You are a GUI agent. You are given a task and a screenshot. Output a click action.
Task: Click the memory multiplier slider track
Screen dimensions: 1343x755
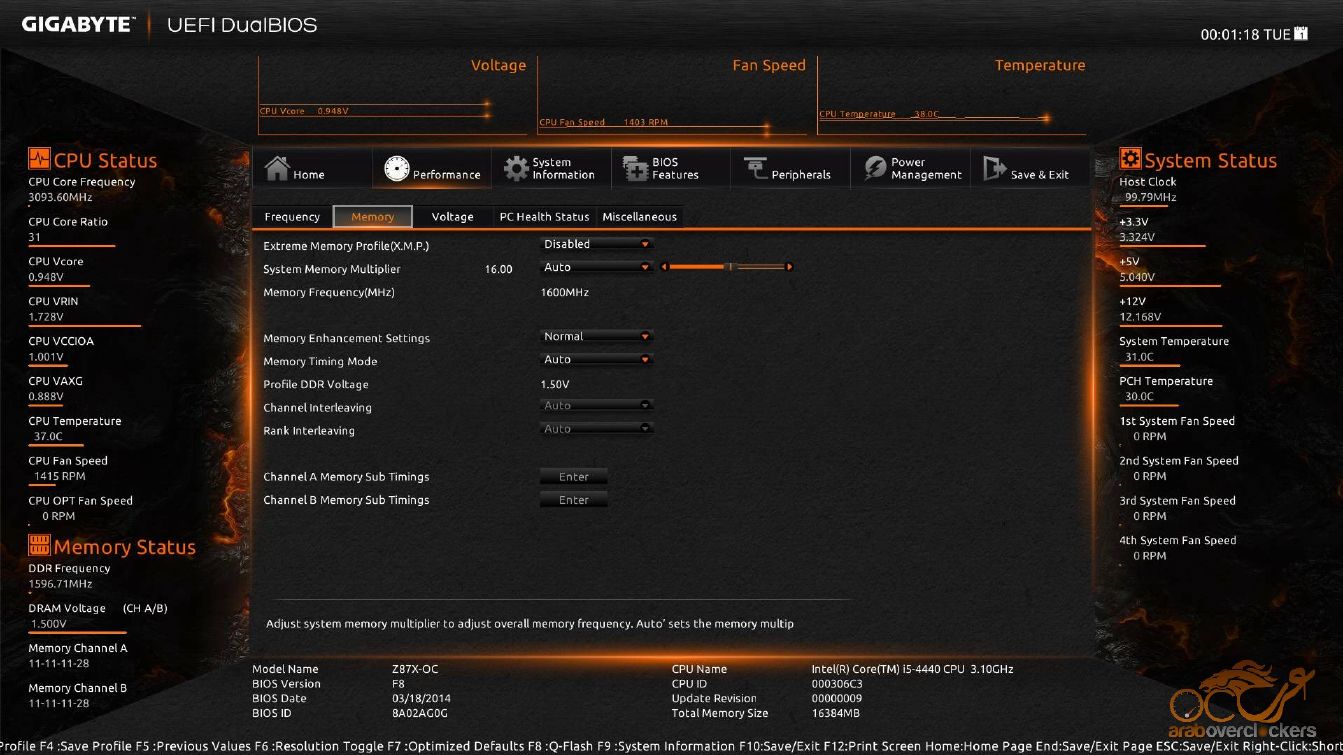[727, 267]
